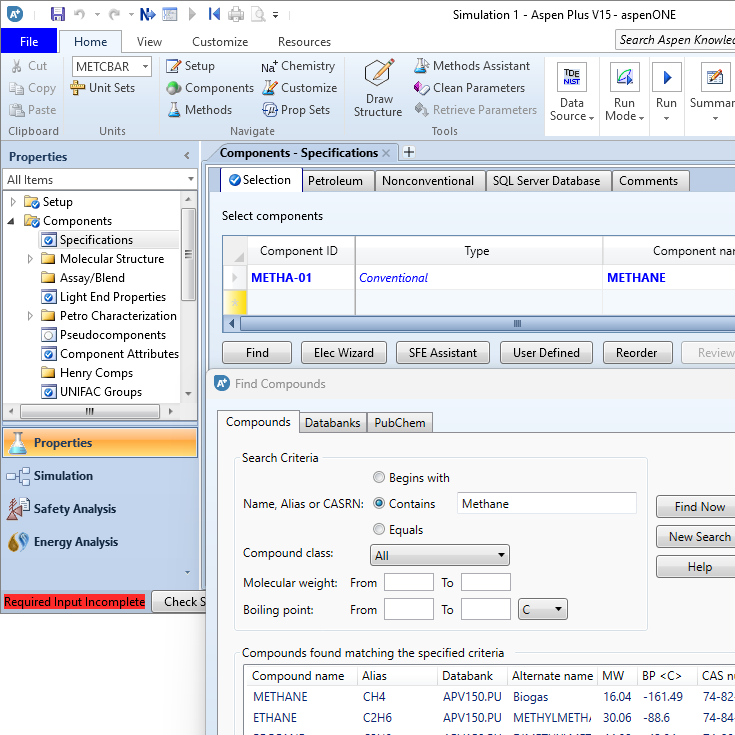Expand the Molecular Structure tree node
Image resolution: width=735 pixels, height=735 pixels.
click(31, 259)
